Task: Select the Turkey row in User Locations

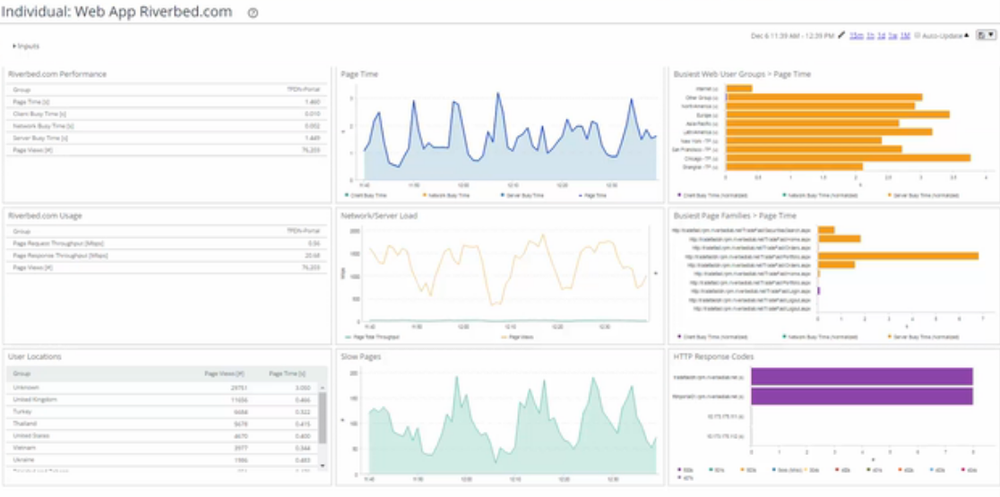Action: point(162,412)
